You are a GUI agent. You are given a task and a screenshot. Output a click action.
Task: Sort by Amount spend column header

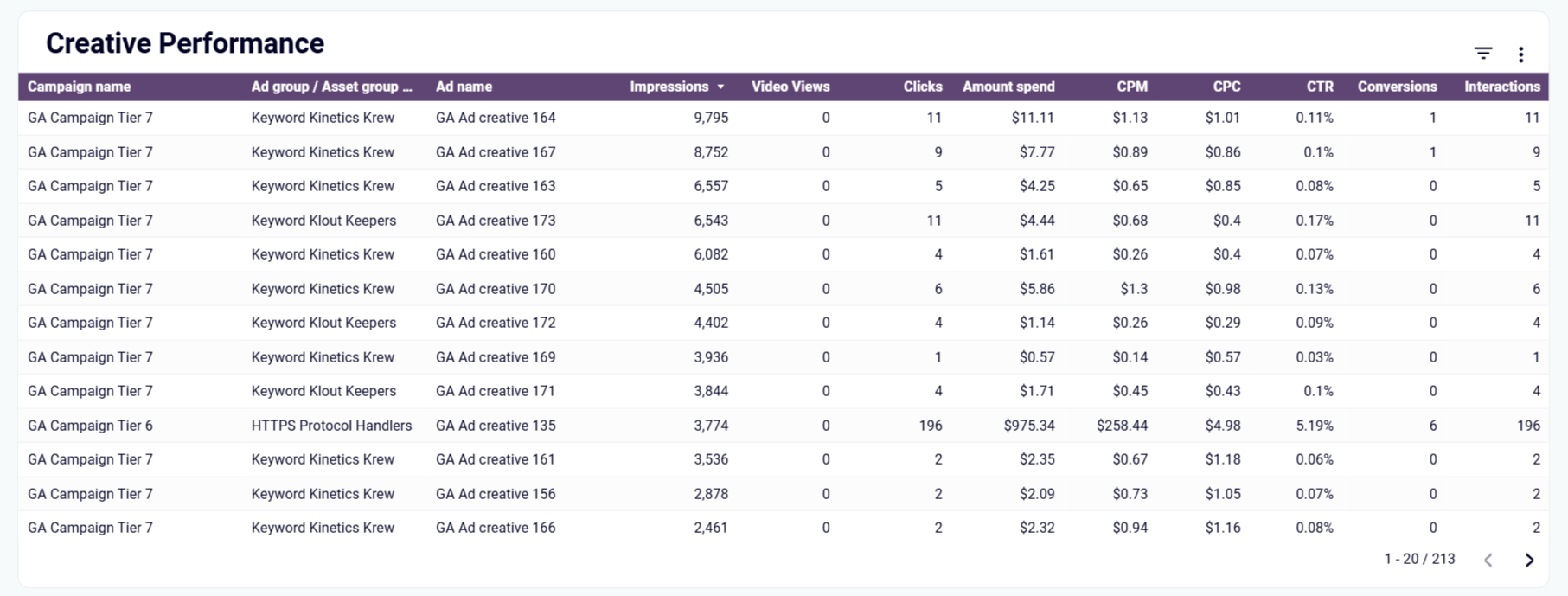coord(1008,87)
